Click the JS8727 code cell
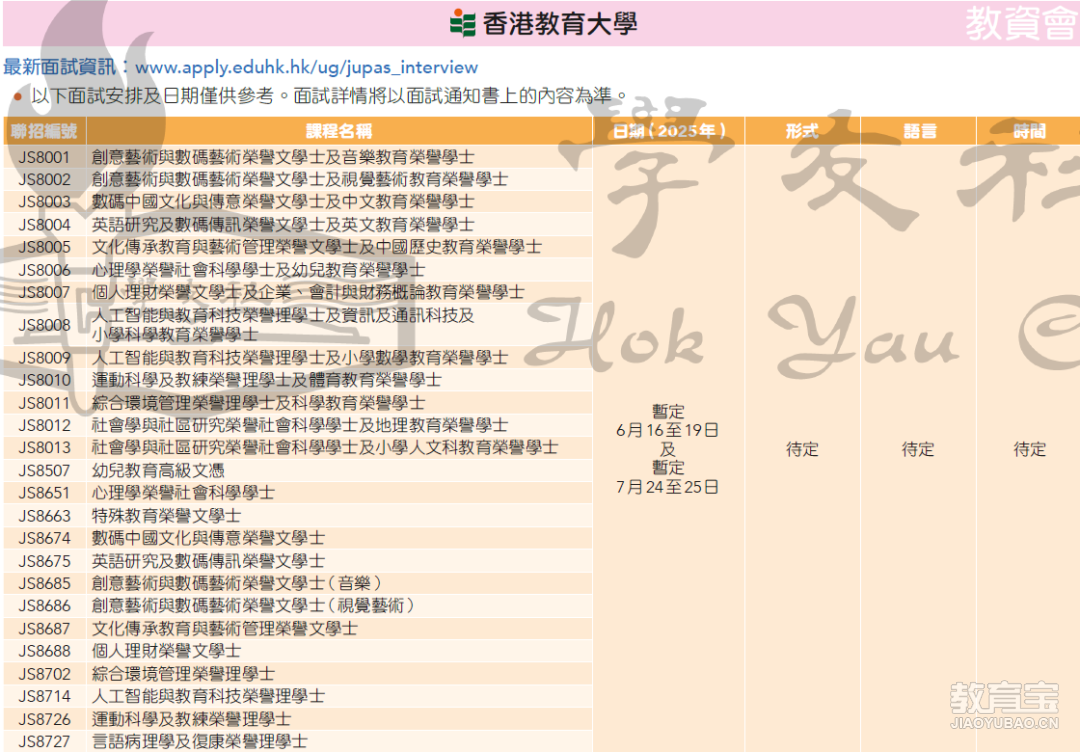1080x752 pixels. click(x=44, y=741)
